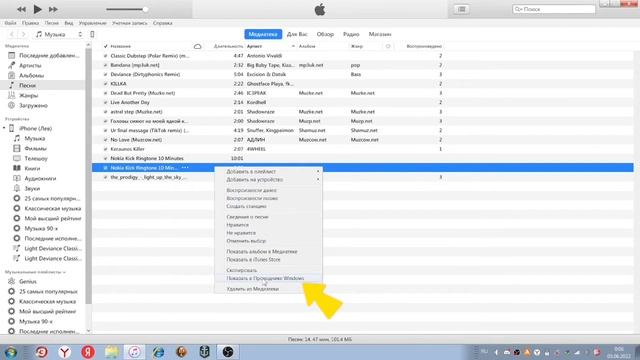Viewport: 640px width, 360px height.
Task: Switch to the Магазин tab
Action: [x=380, y=34]
